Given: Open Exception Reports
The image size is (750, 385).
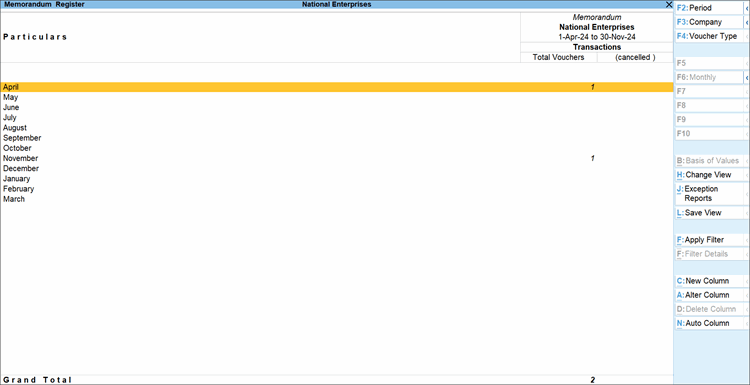Looking at the screenshot, I should click(x=709, y=194).
